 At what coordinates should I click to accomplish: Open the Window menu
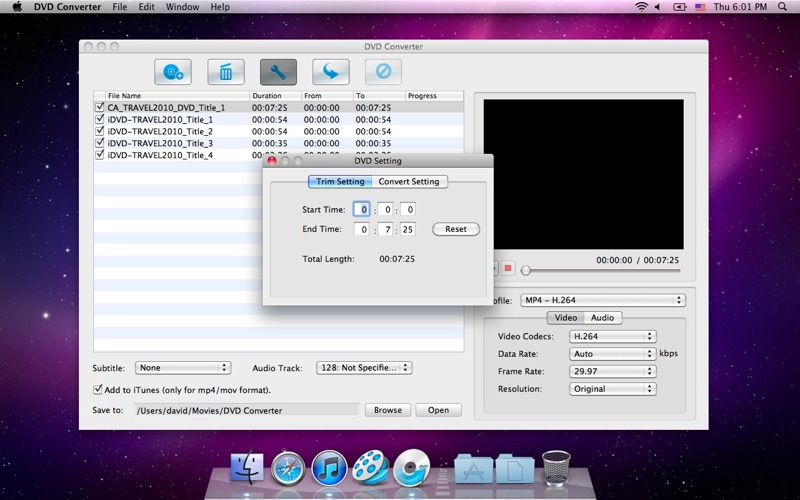coord(182,7)
